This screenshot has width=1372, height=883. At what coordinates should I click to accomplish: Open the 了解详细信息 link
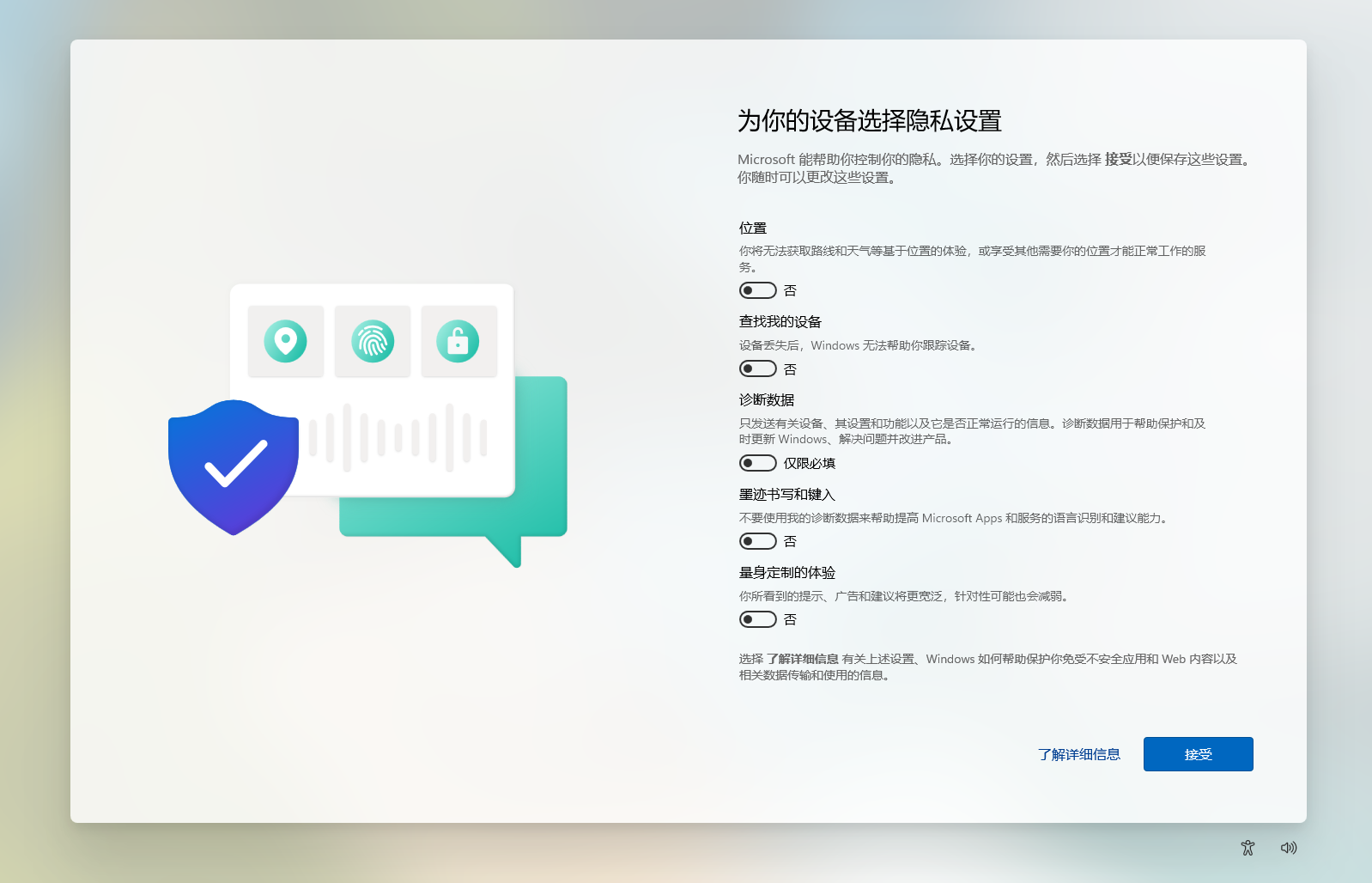coord(1078,754)
